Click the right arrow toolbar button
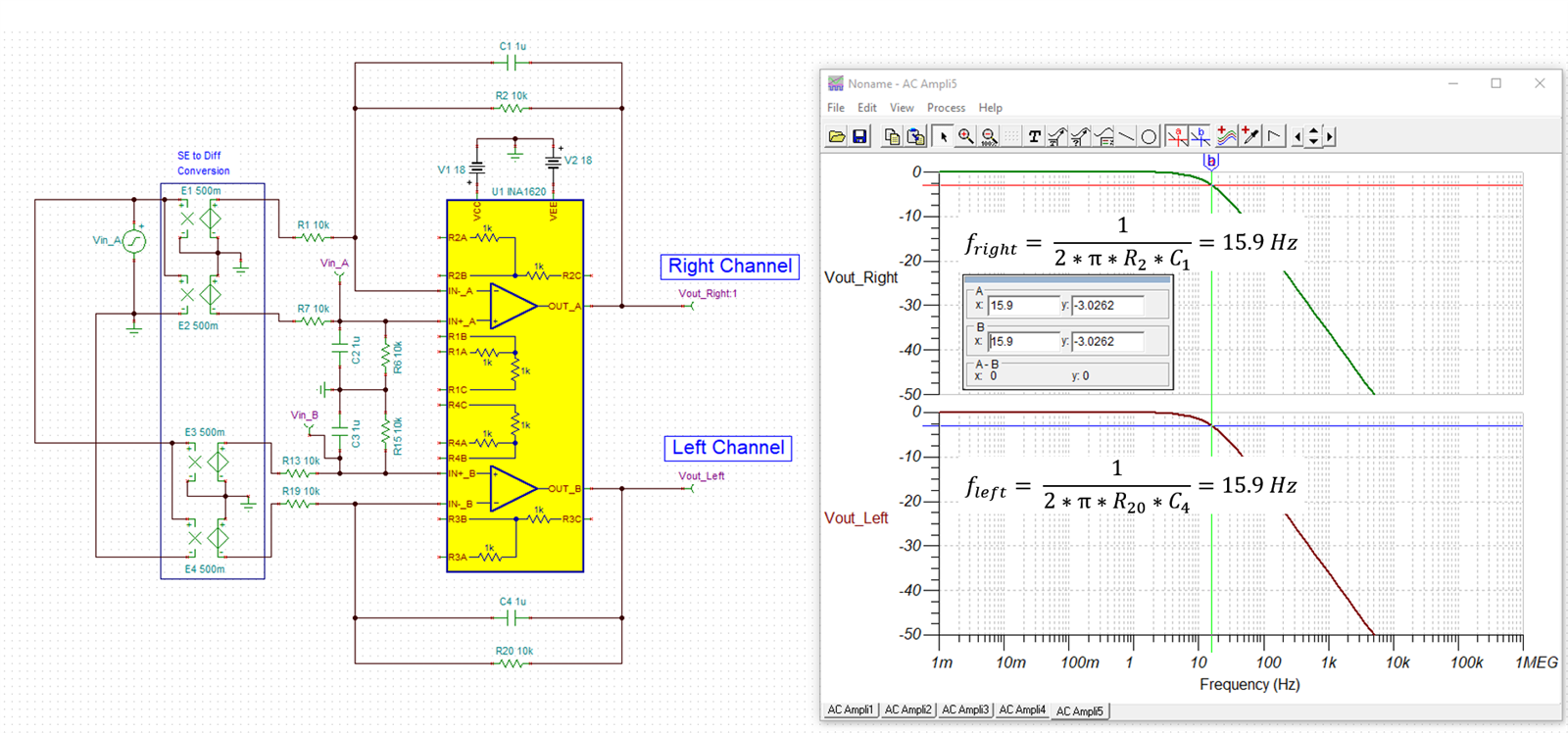The height and width of the screenshot is (733, 1568). tap(1329, 136)
